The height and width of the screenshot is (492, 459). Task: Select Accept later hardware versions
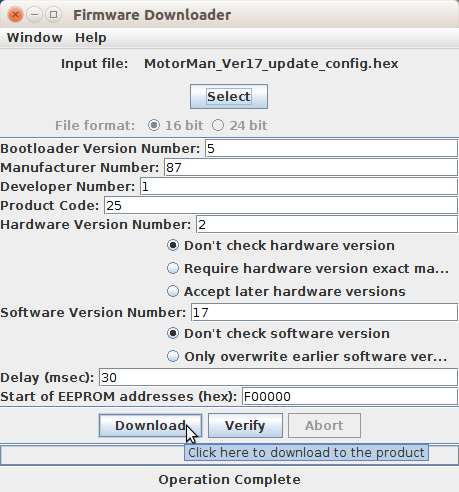coord(286,292)
